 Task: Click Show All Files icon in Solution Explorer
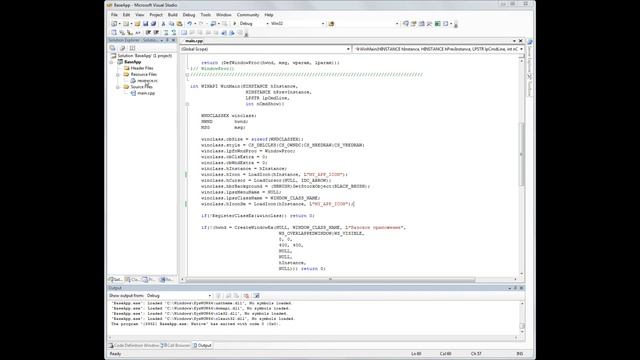tap(122, 48)
